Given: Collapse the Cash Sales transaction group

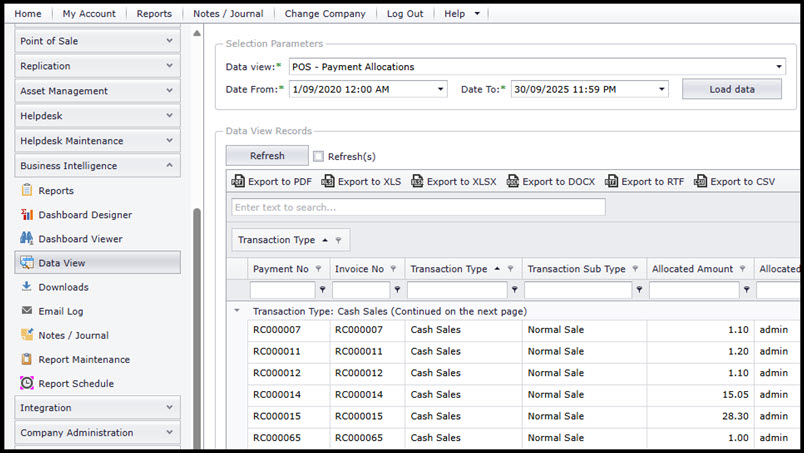Looking at the screenshot, I should 237,311.
